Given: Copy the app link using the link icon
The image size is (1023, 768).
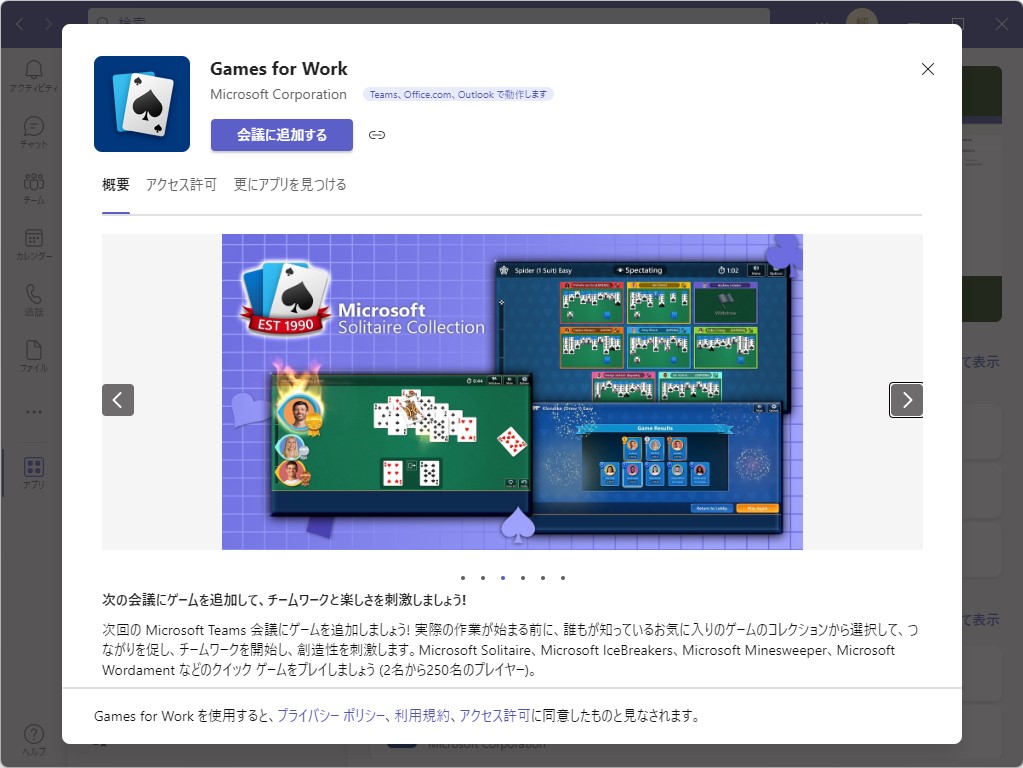Looking at the screenshot, I should point(376,133).
